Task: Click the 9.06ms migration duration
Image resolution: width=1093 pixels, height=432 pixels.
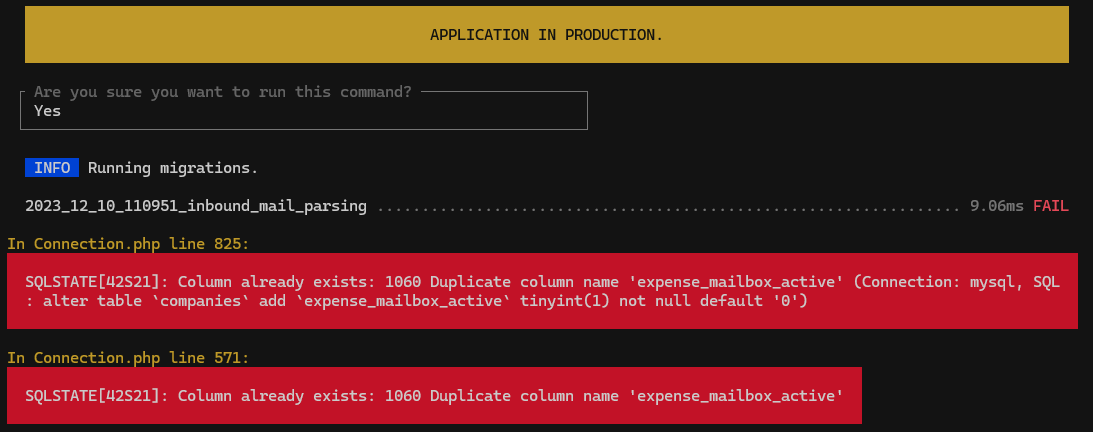Action: 996,206
